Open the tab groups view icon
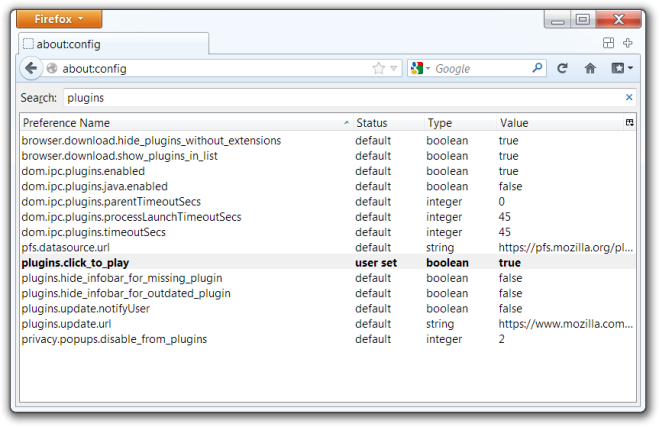This screenshot has width=660, height=427. pyautogui.click(x=608, y=43)
